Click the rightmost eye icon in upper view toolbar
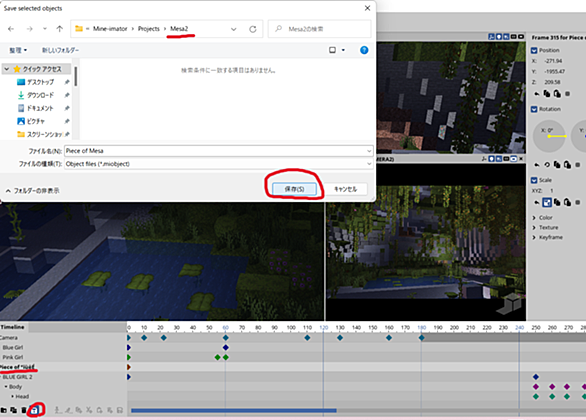The height and width of the screenshot is (420, 586). [521, 37]
